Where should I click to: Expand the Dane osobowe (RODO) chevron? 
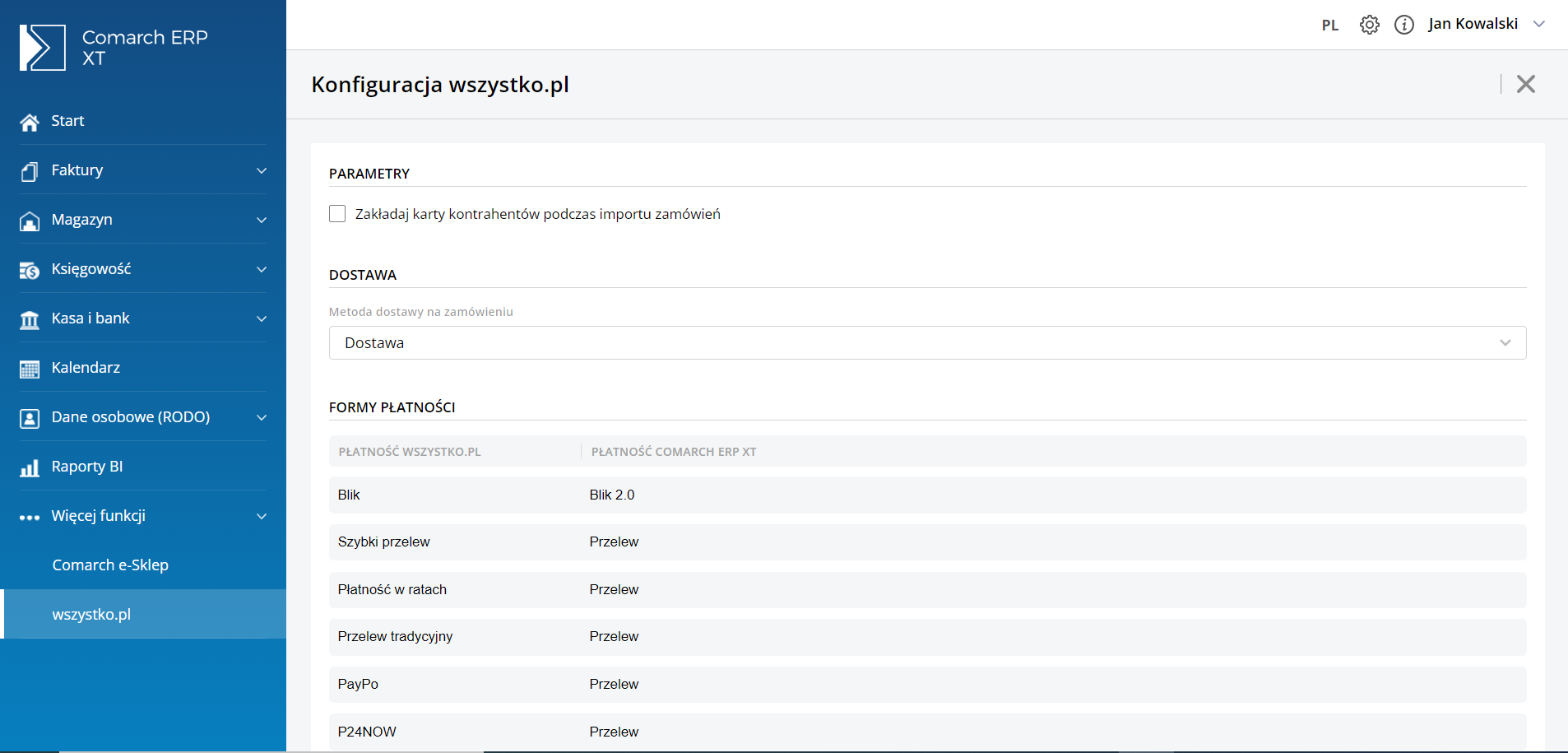point(262,417)
